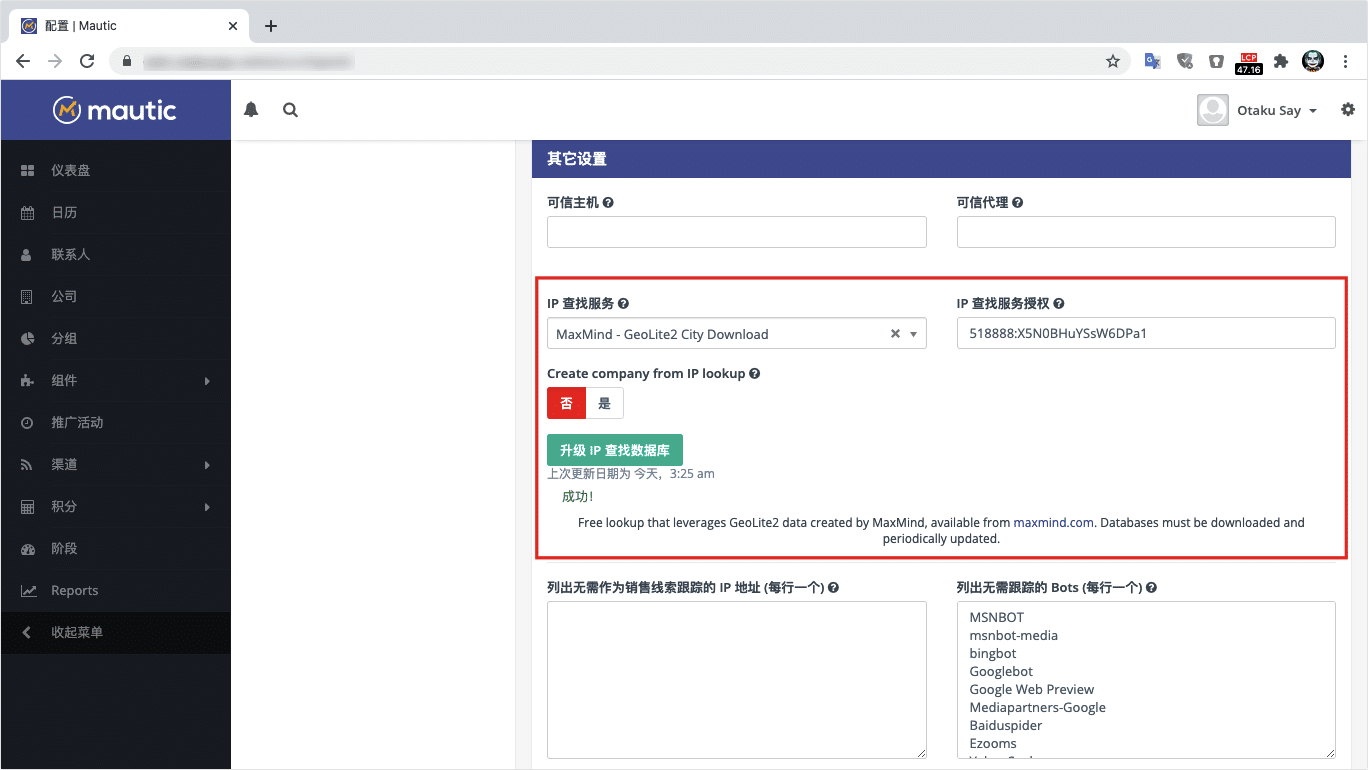Click into the 可信主机 input field

point(737,232)
